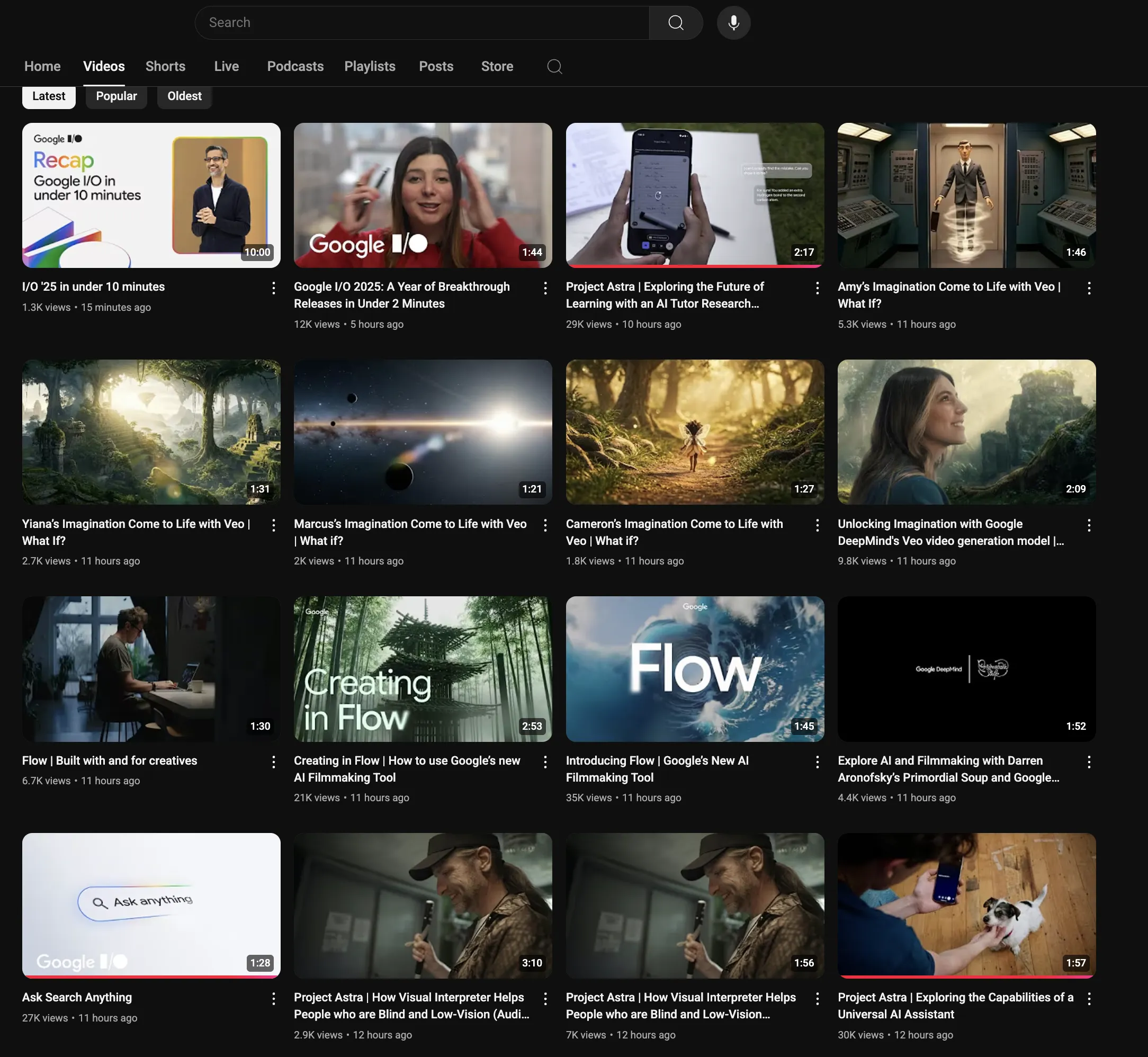
Task: Play the Flow wave thumbnail
Action: coord(695,669)
